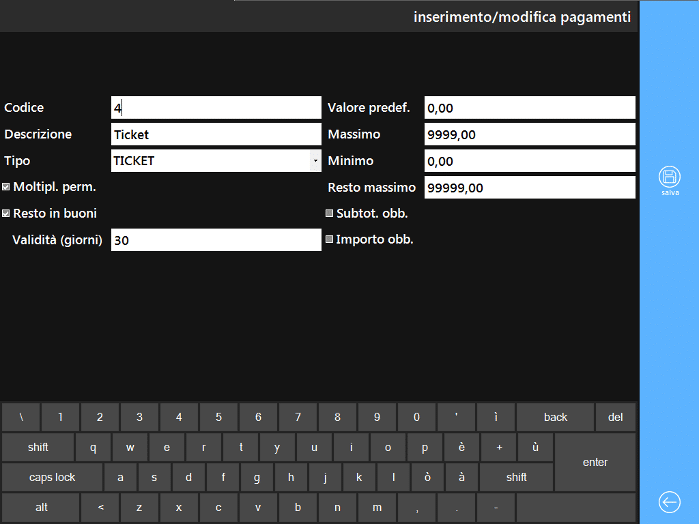Tap the backslash key
This screenshot has height=524, width=700.
point(21,417)
